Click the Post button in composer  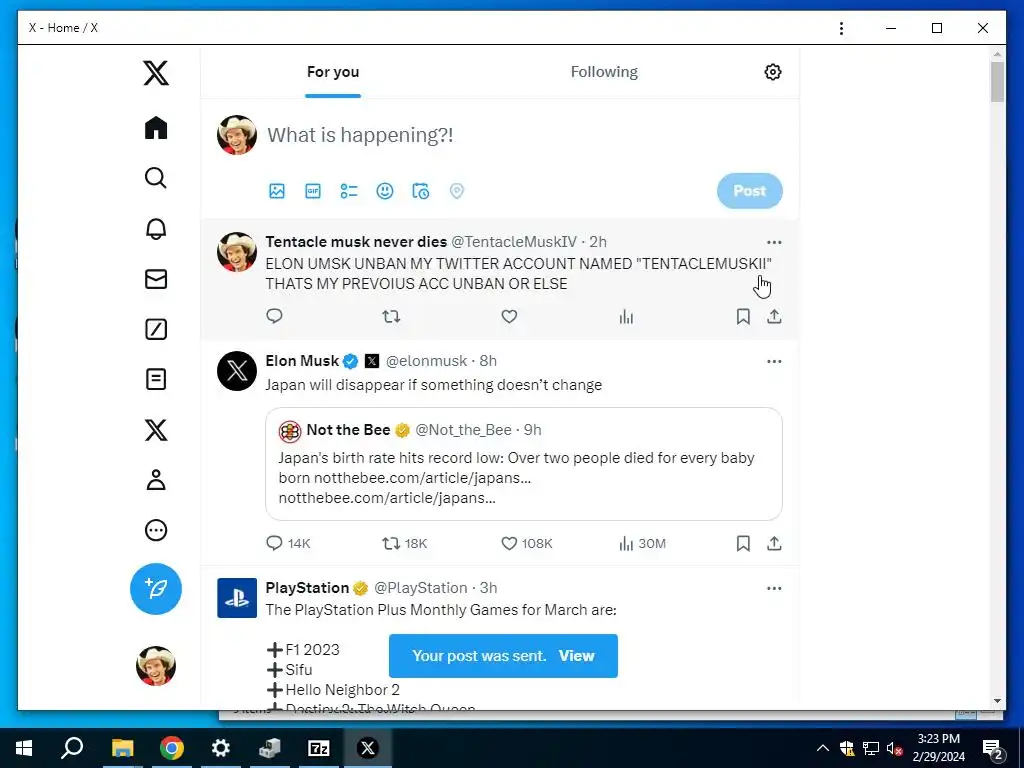pyautogui.click(x=750, y=191)
